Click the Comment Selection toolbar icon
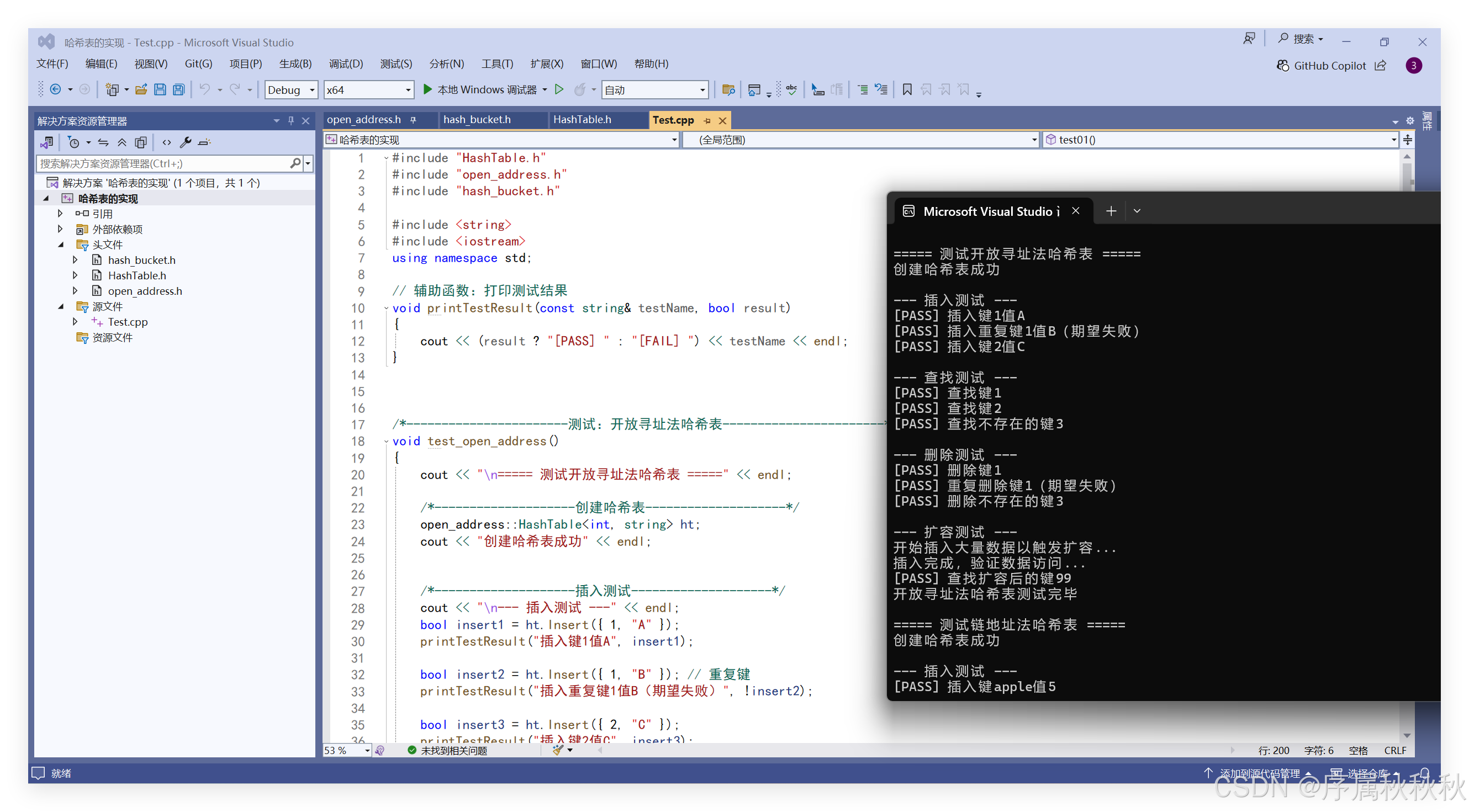This screenshot has width=1469, height=812. pyautogui.click(x=863, y=89)
